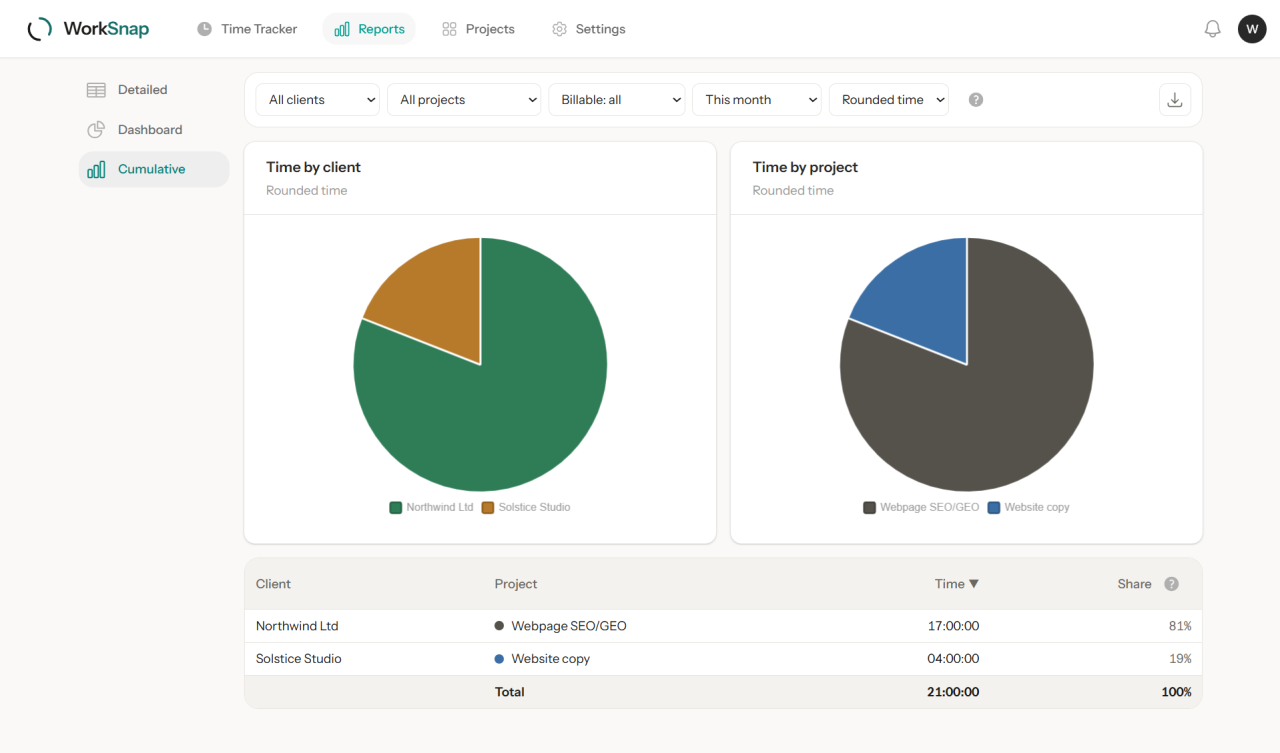Select Northwind Ltd in the table
This screenshot has width=1280, height=753.
click(297, 626)
